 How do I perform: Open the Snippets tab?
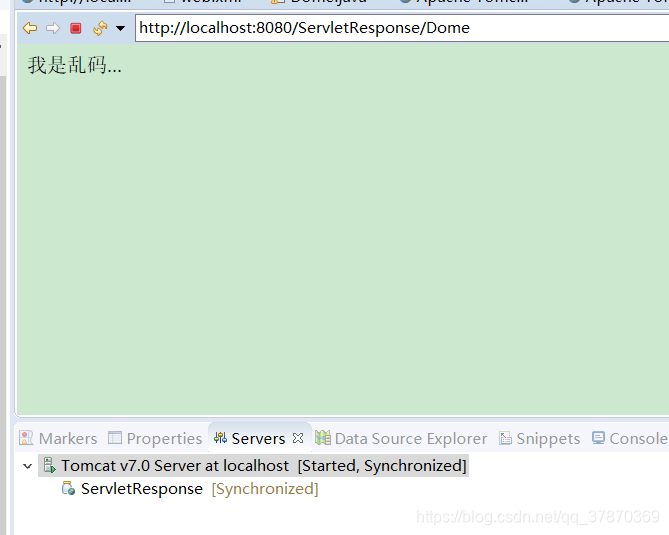pos(540,438)
